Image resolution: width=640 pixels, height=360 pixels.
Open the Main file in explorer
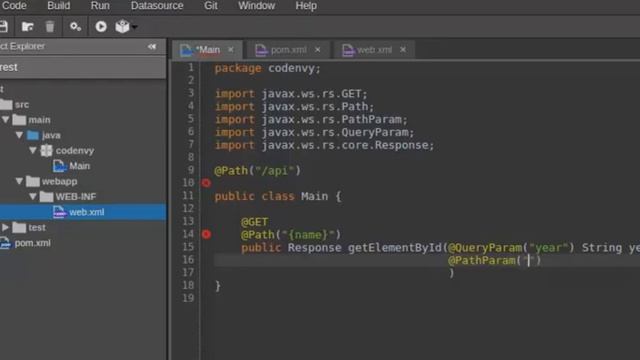pyautogui.click(x=79, y=166)
